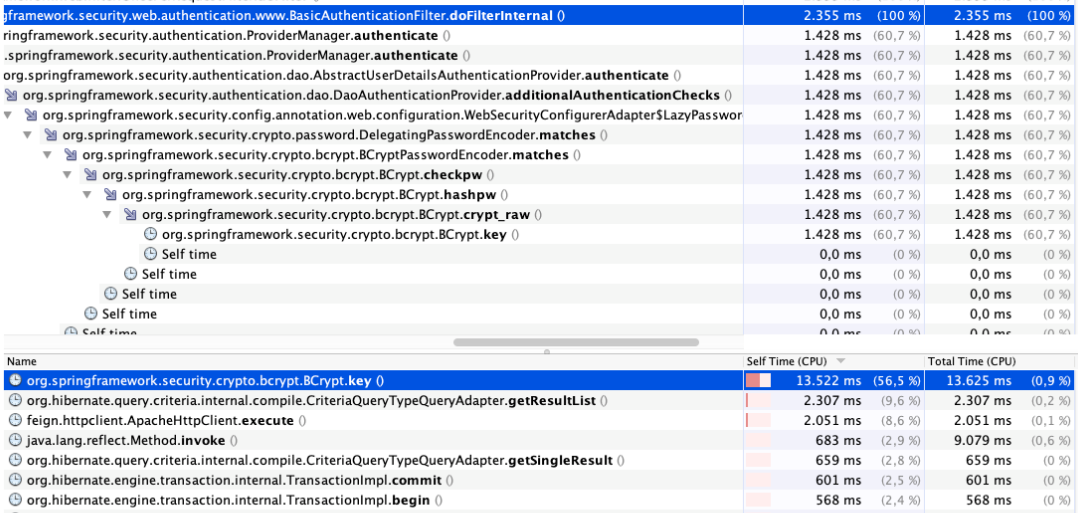
Task: Select the BasicAuthenticationFilter.doFilterInternal row
Action: point(539,15)
